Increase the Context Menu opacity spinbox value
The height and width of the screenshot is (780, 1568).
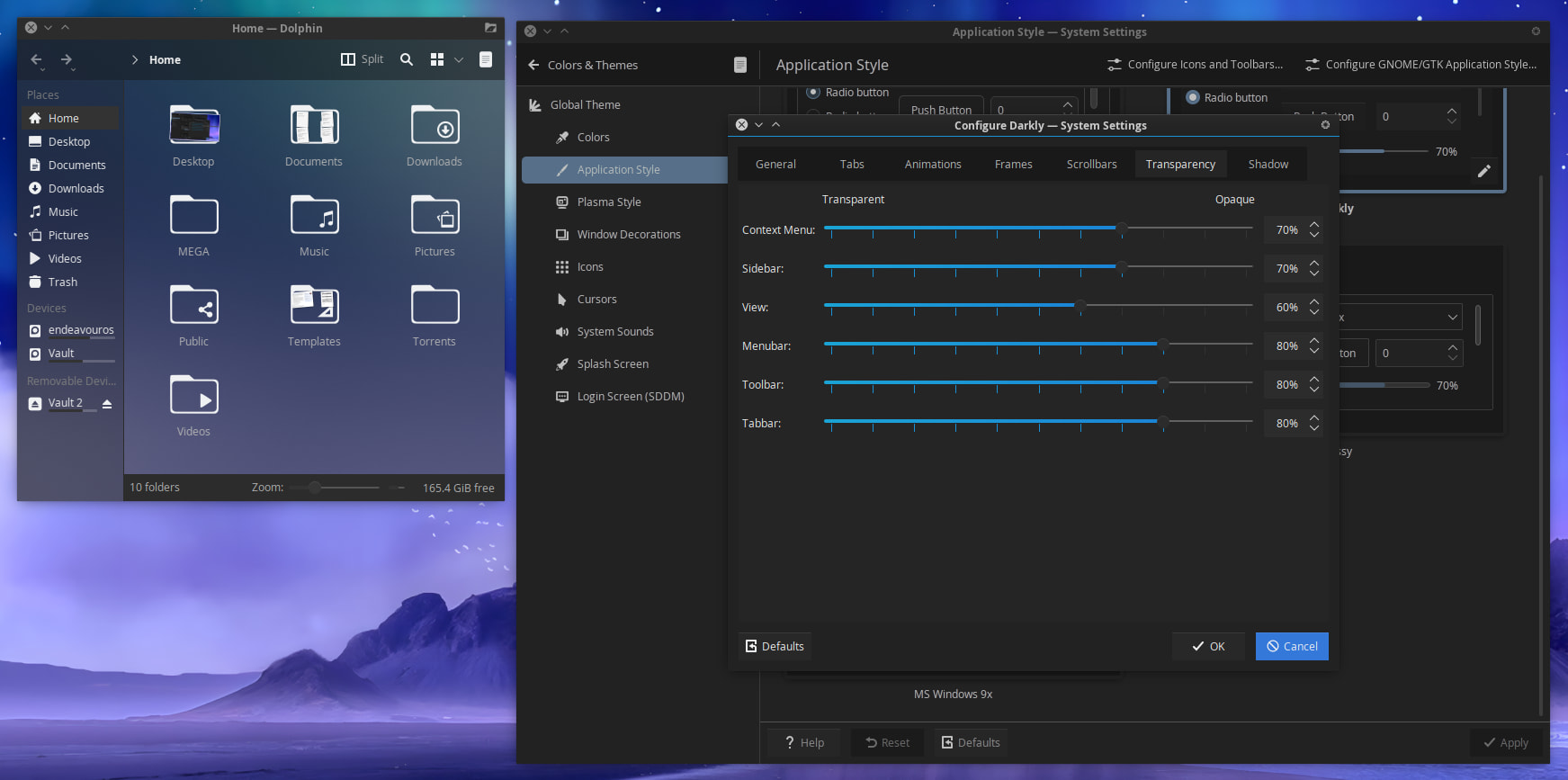coord(1314,225)
